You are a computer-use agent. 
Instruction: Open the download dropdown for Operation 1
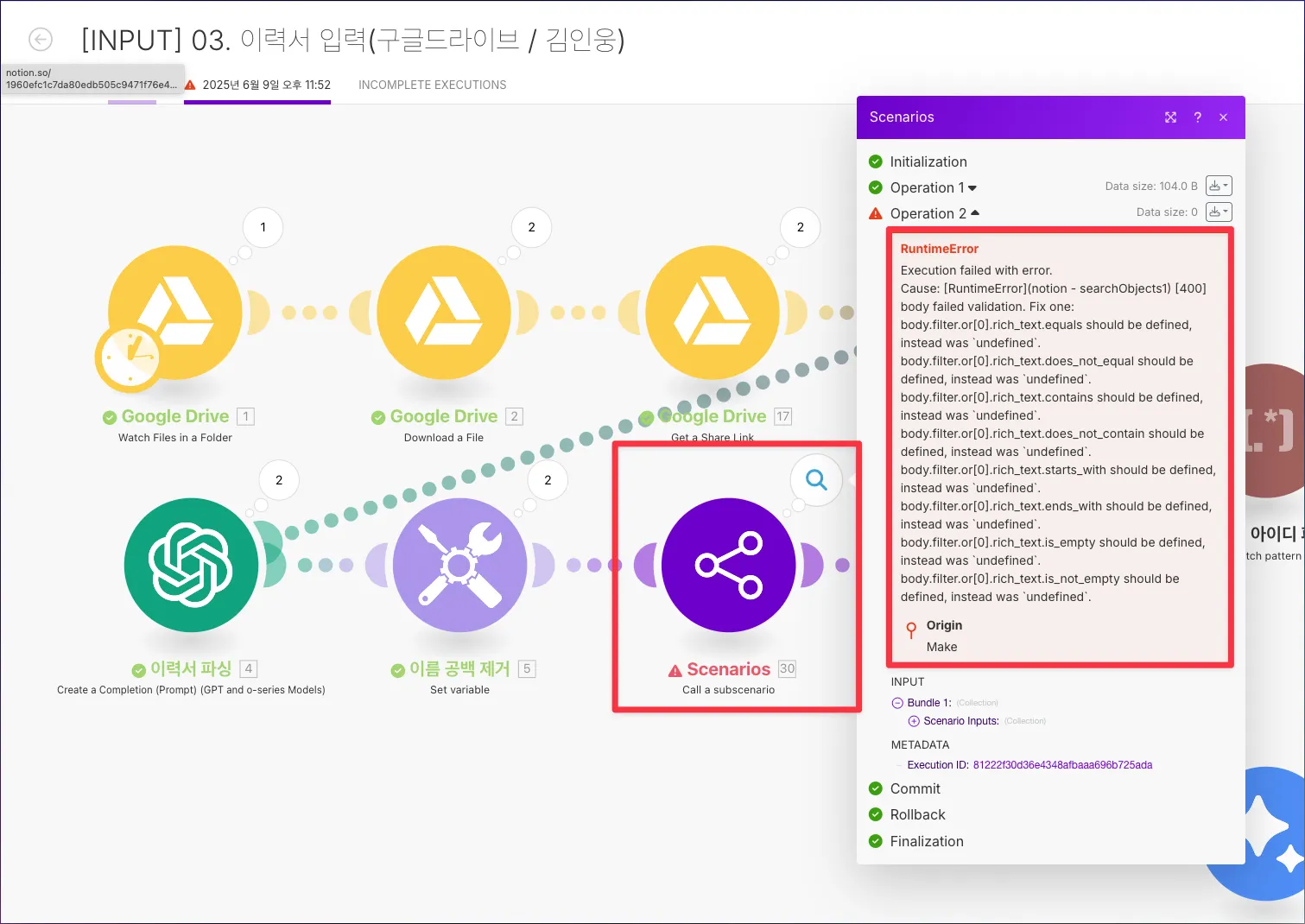pyautogui.click(x=1219, y=186)
